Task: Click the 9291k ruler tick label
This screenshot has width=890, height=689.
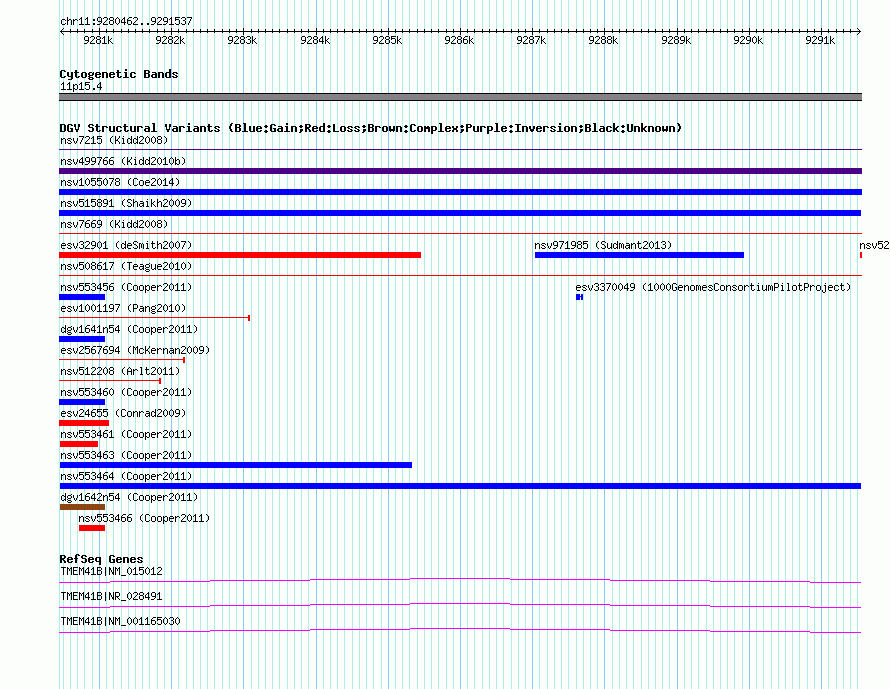Action: coord(820,40)
